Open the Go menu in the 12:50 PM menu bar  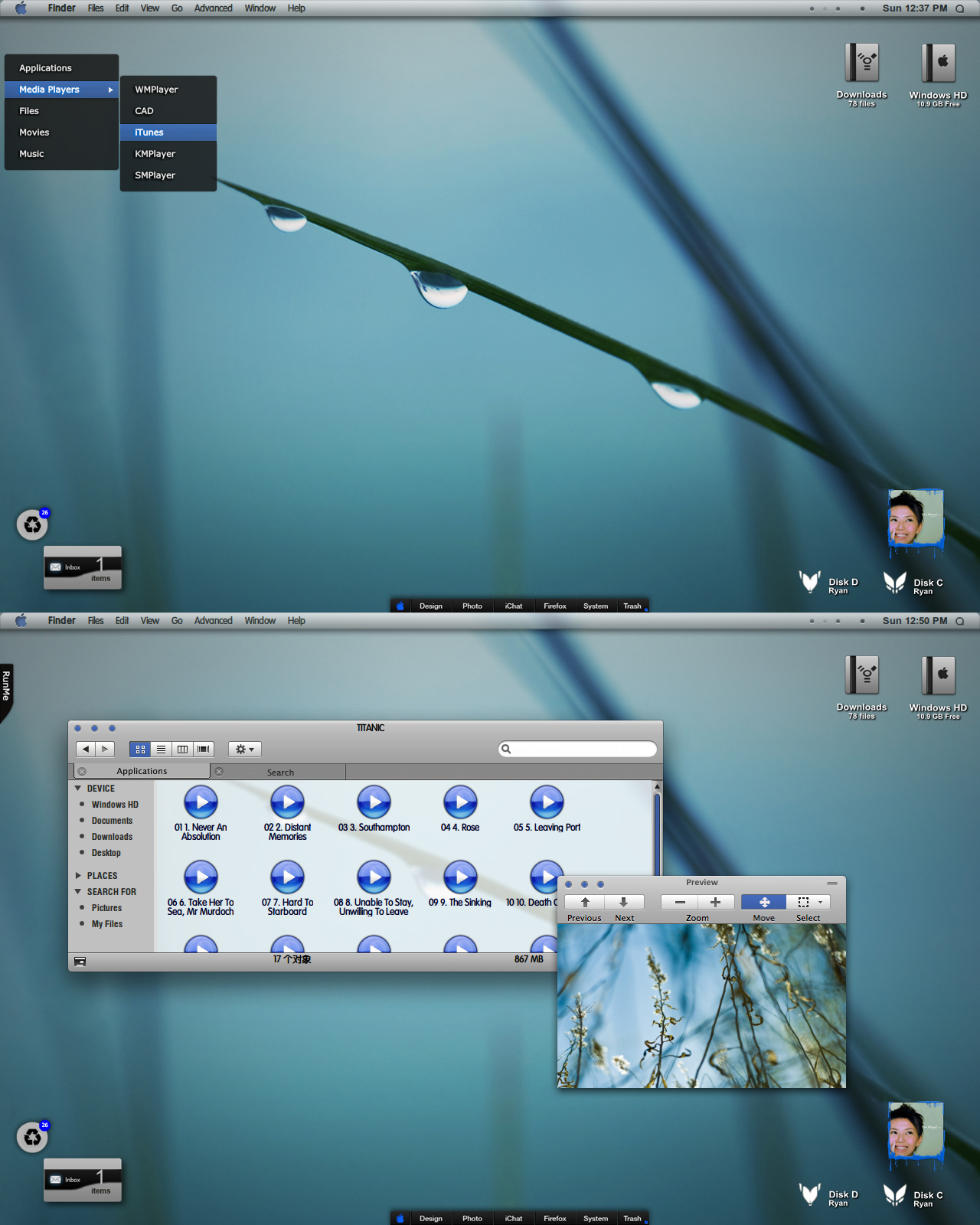click(x=177, y=621)
